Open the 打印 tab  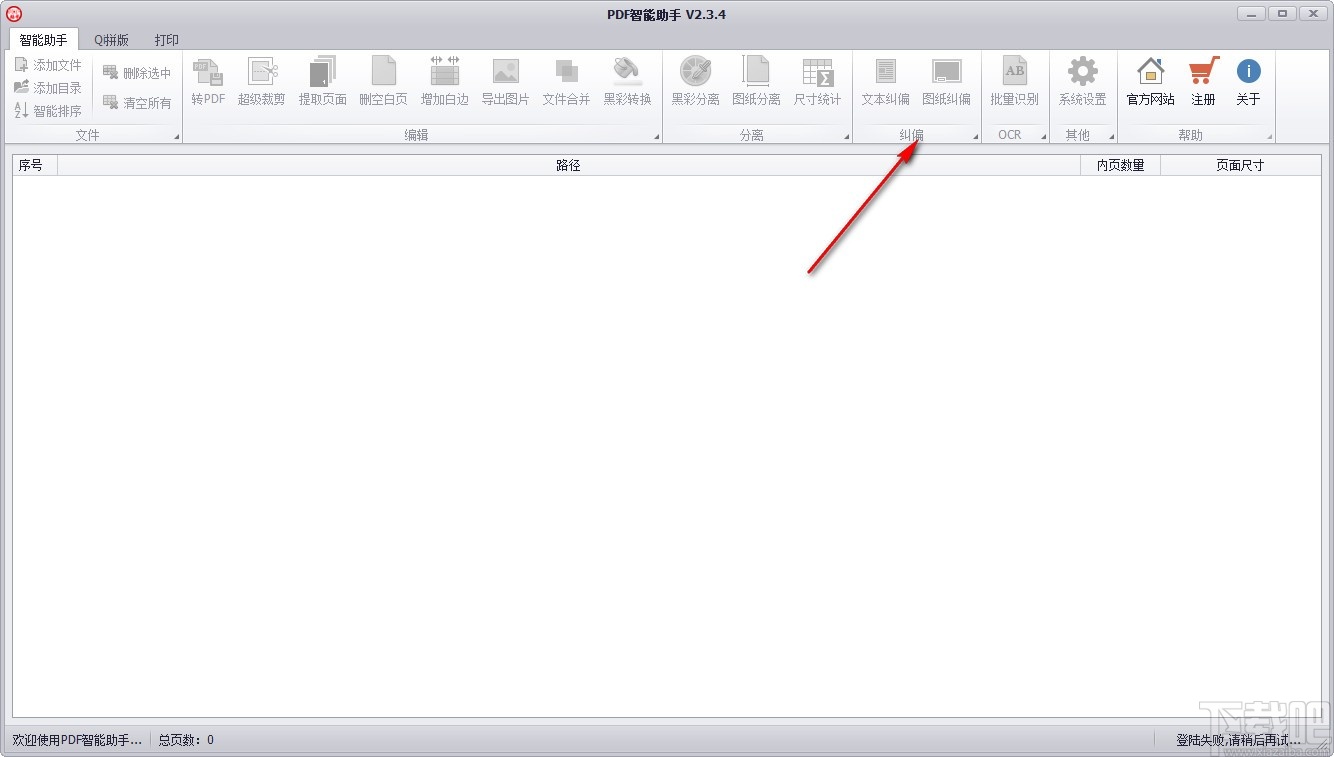pyautogui.click(x=166, y=40)
